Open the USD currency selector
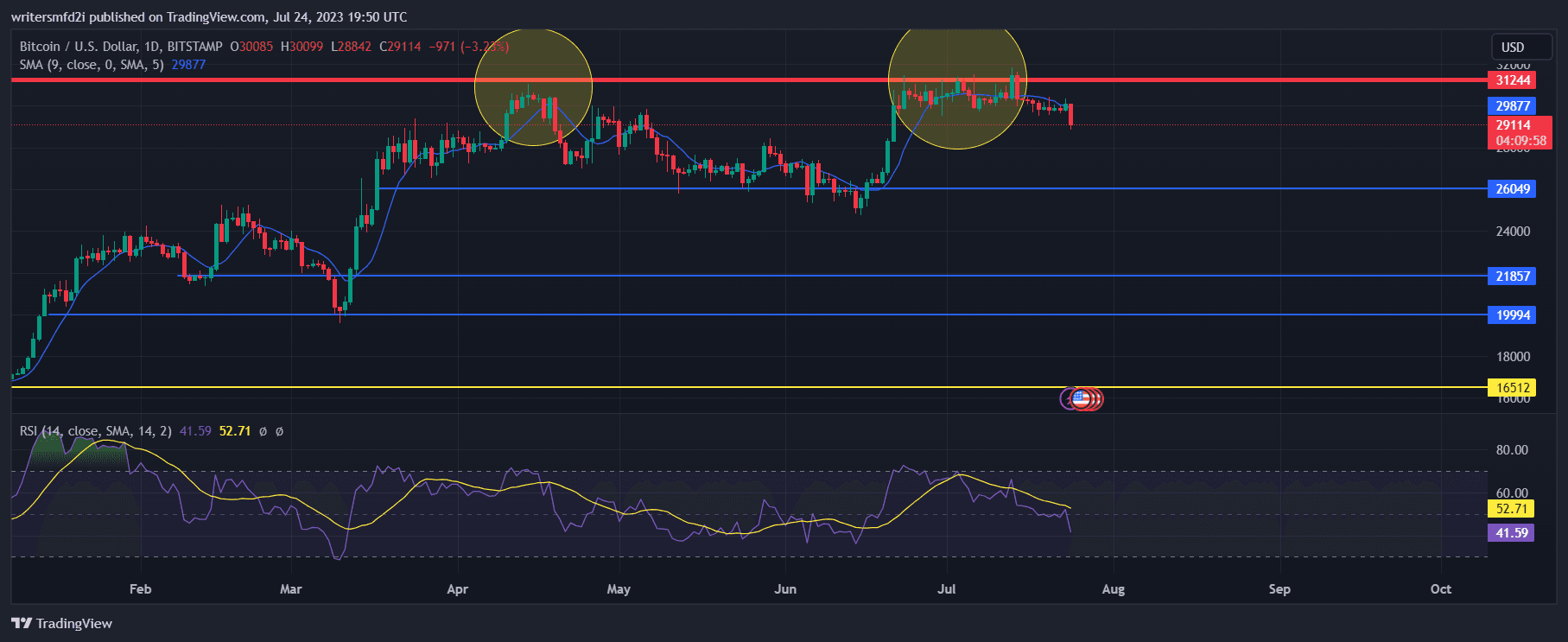The width and height of the screenshot is (1568, 642). click(x=1513, y=48)
